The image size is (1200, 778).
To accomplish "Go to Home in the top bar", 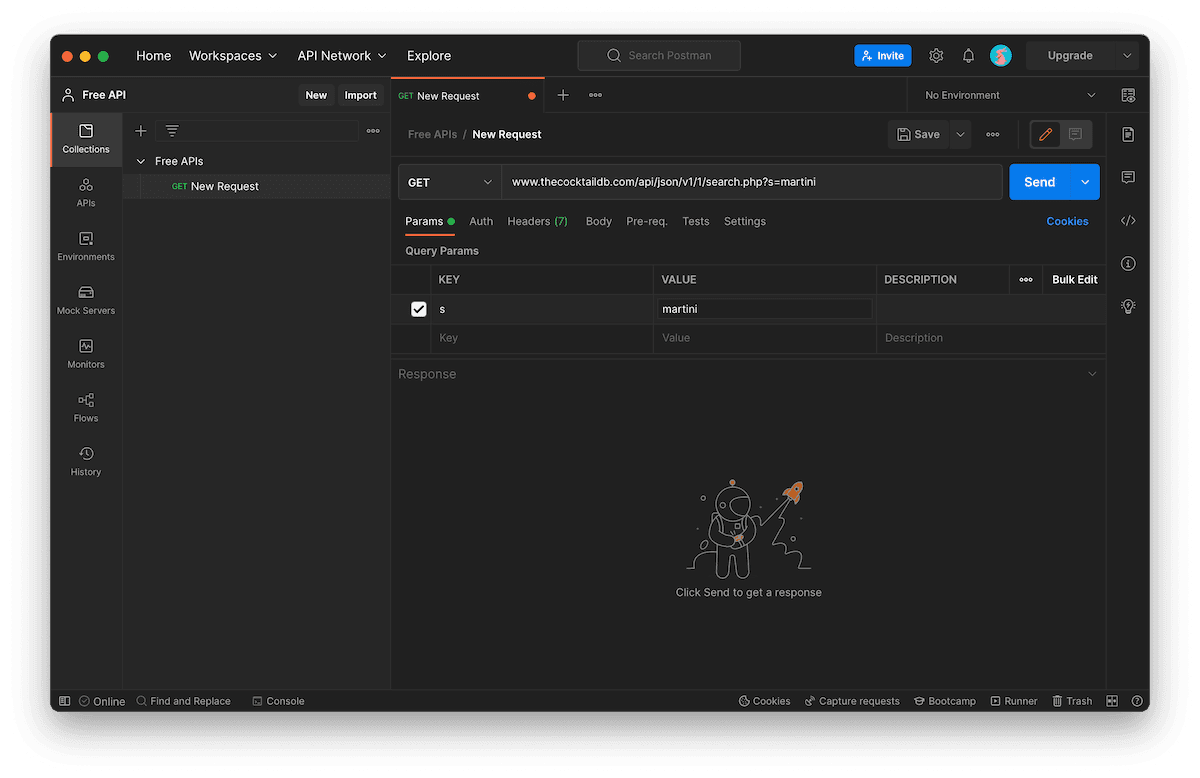I will tap(154, 56).
